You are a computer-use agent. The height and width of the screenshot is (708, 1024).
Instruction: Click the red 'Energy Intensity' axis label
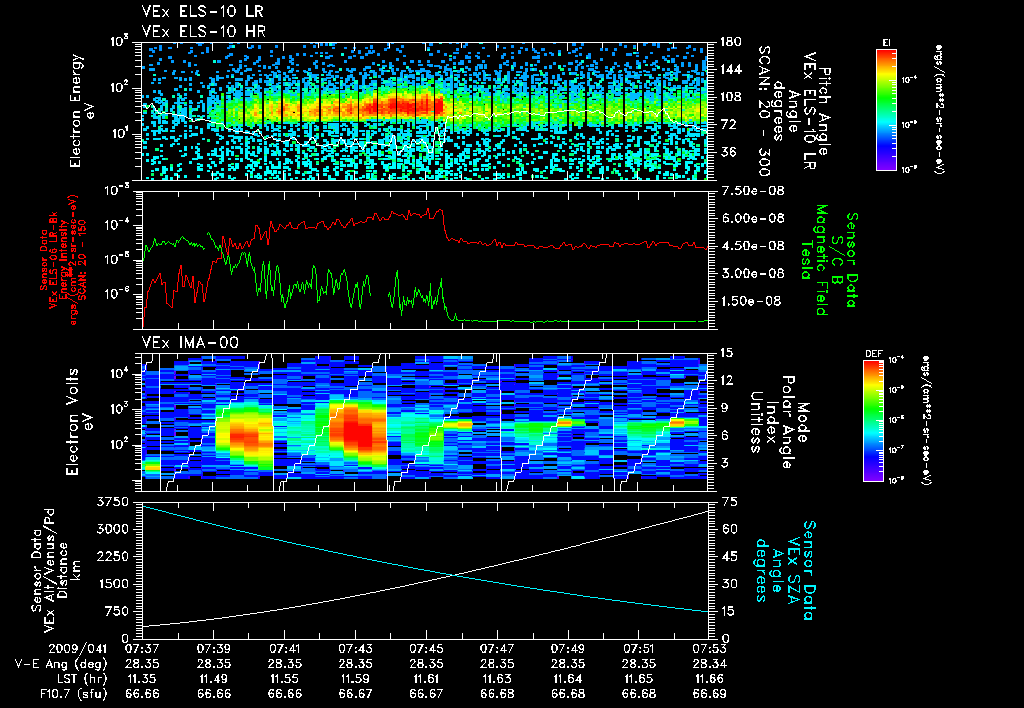(64, 261)
